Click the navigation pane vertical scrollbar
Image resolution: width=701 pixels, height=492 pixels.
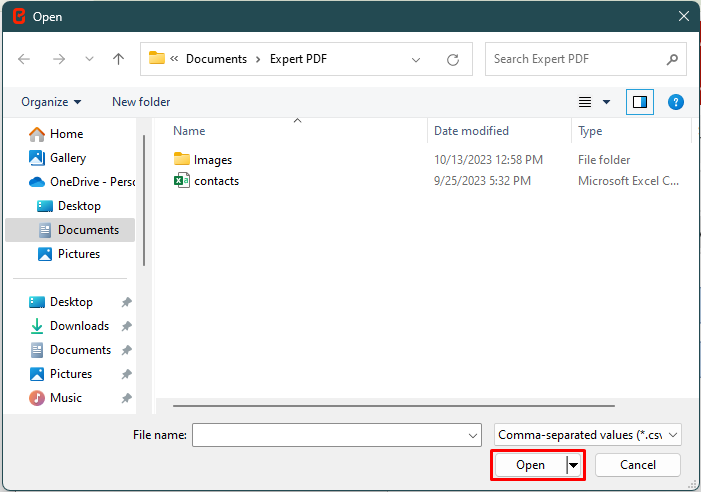pyautogui.click(x=144, y=200)
